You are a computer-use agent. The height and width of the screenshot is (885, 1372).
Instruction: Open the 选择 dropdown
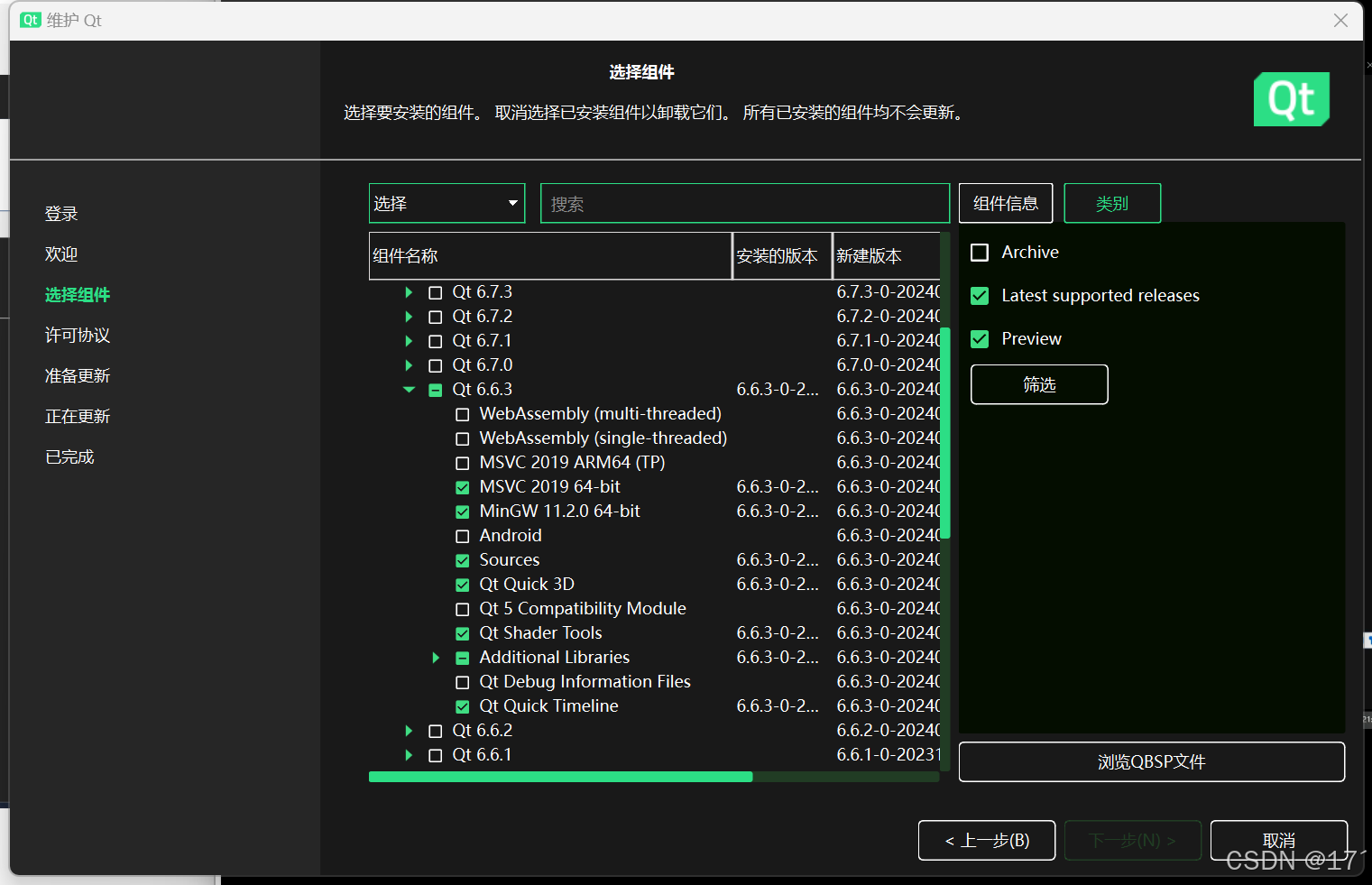(447, 203)
